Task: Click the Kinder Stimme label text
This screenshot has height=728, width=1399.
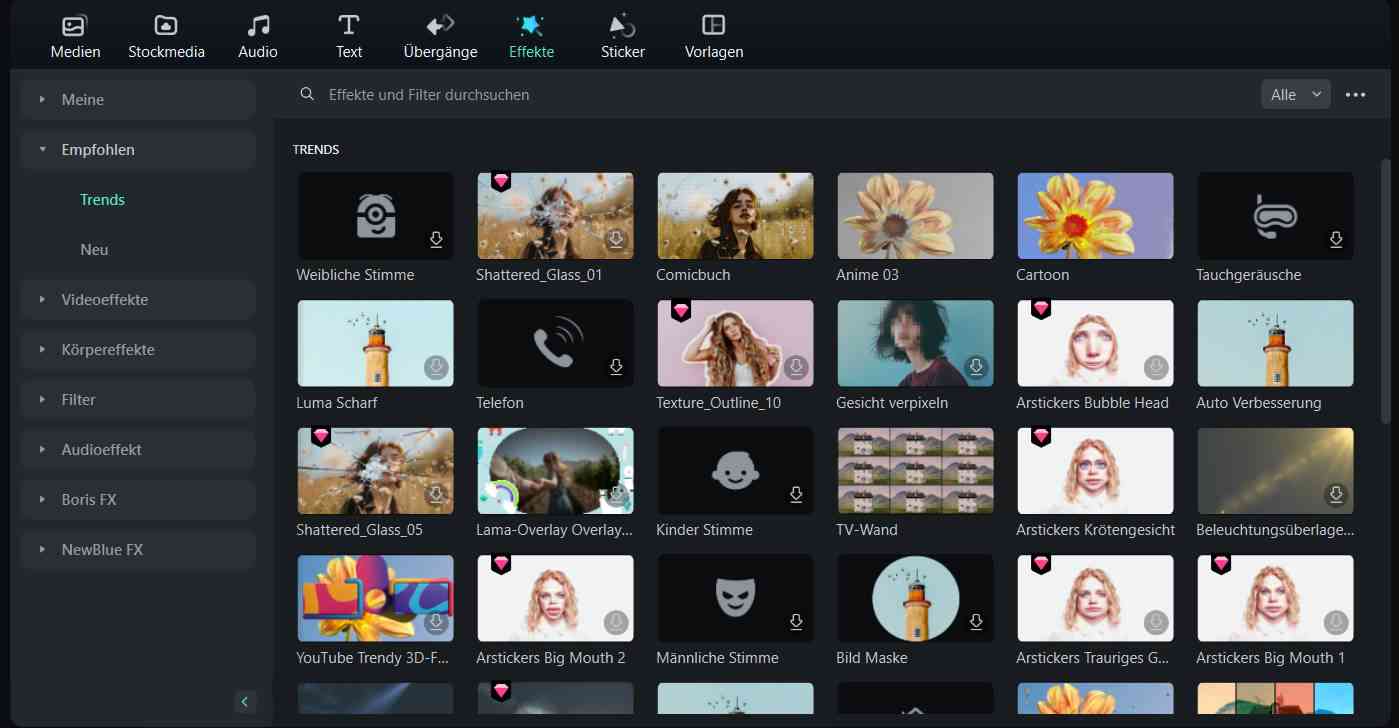Action: click(x=704, y=529)
